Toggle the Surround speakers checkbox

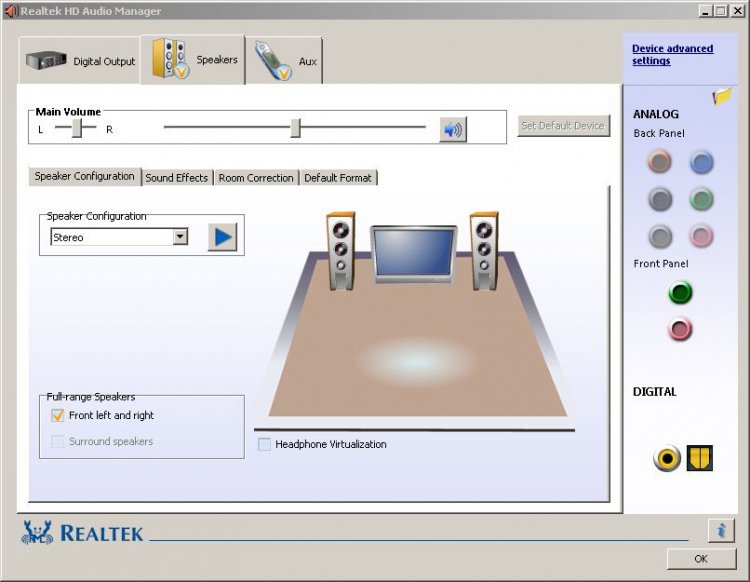pos(57,441)
